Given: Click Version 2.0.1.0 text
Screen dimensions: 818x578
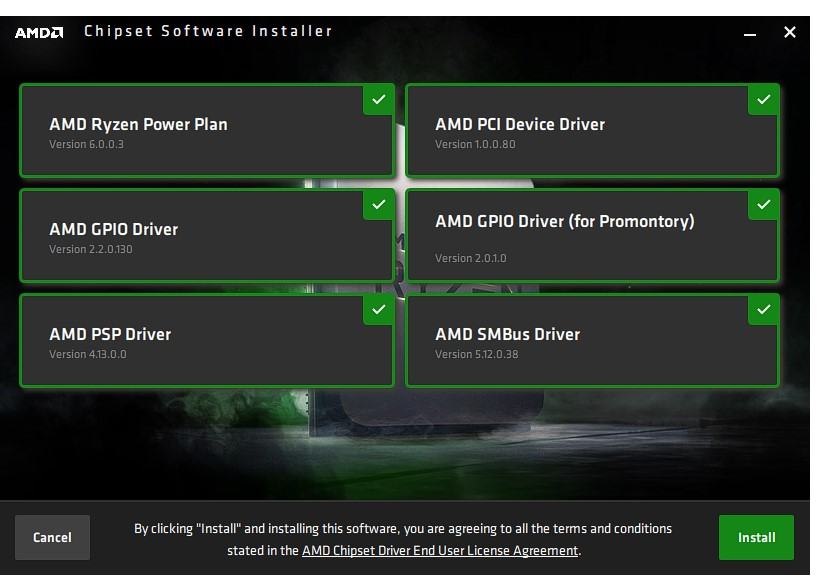Looking at the screenshot, I should 471,258.
